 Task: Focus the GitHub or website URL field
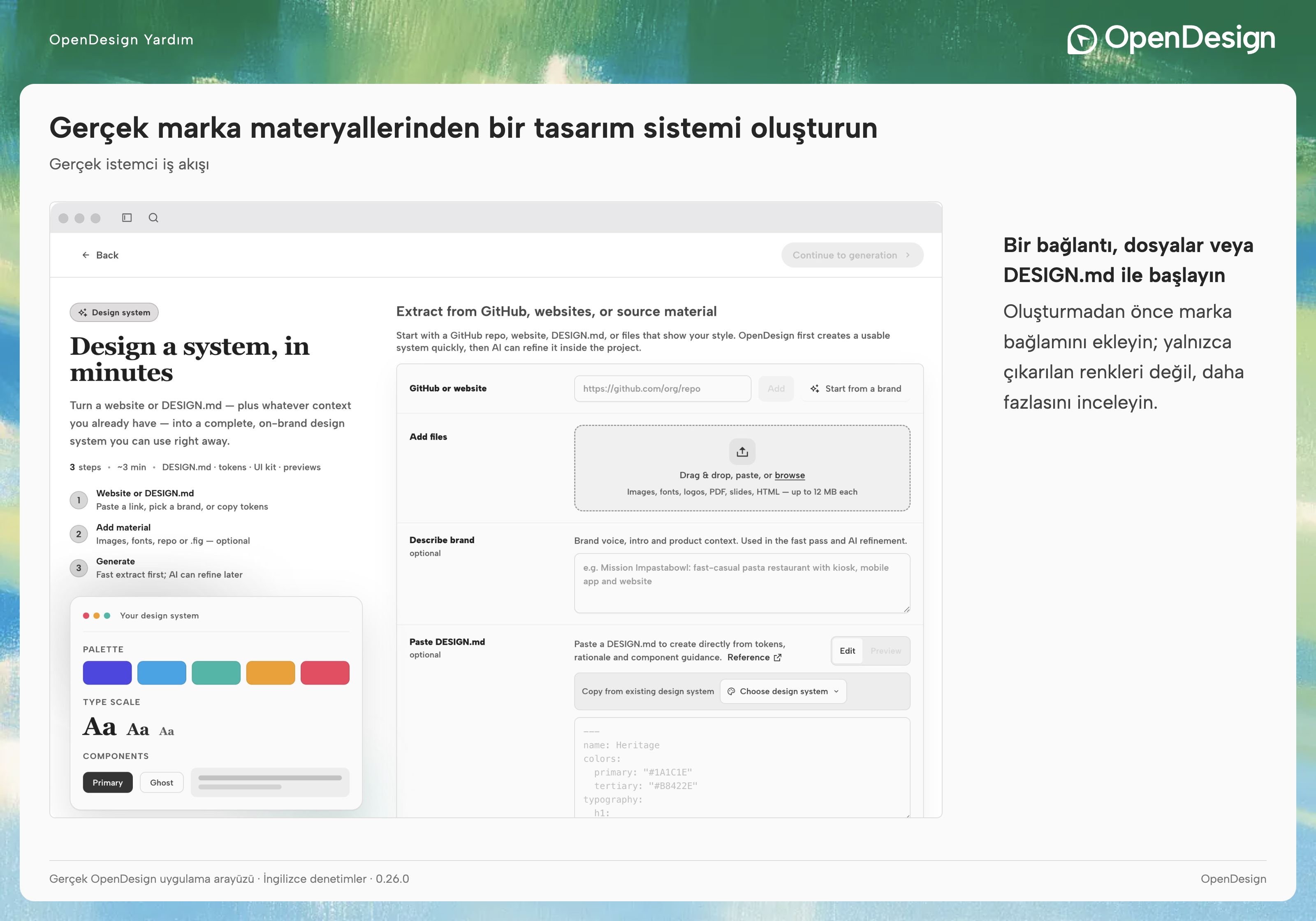pos(662,389)
